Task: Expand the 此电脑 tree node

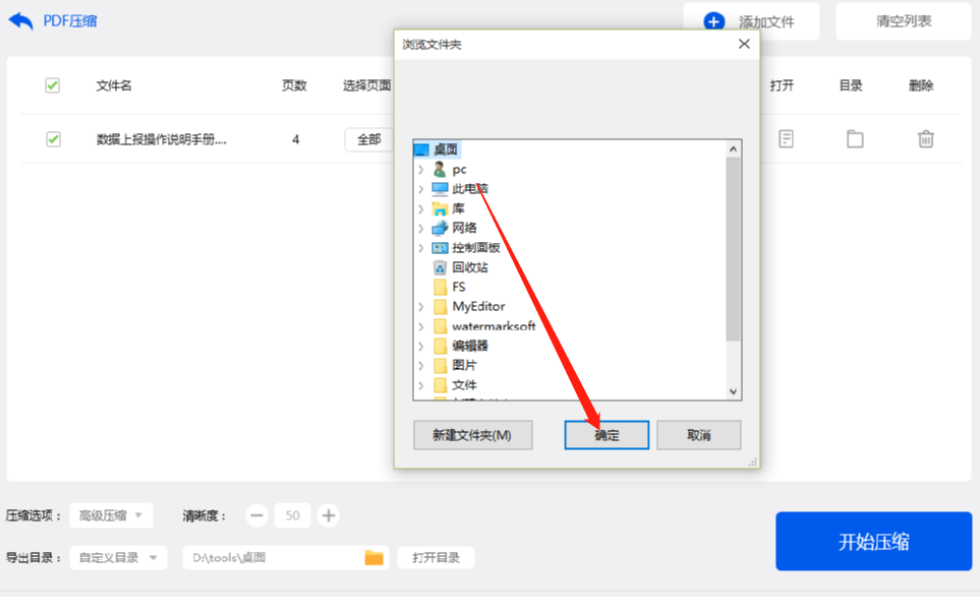Action: click(x=421, y=189)
